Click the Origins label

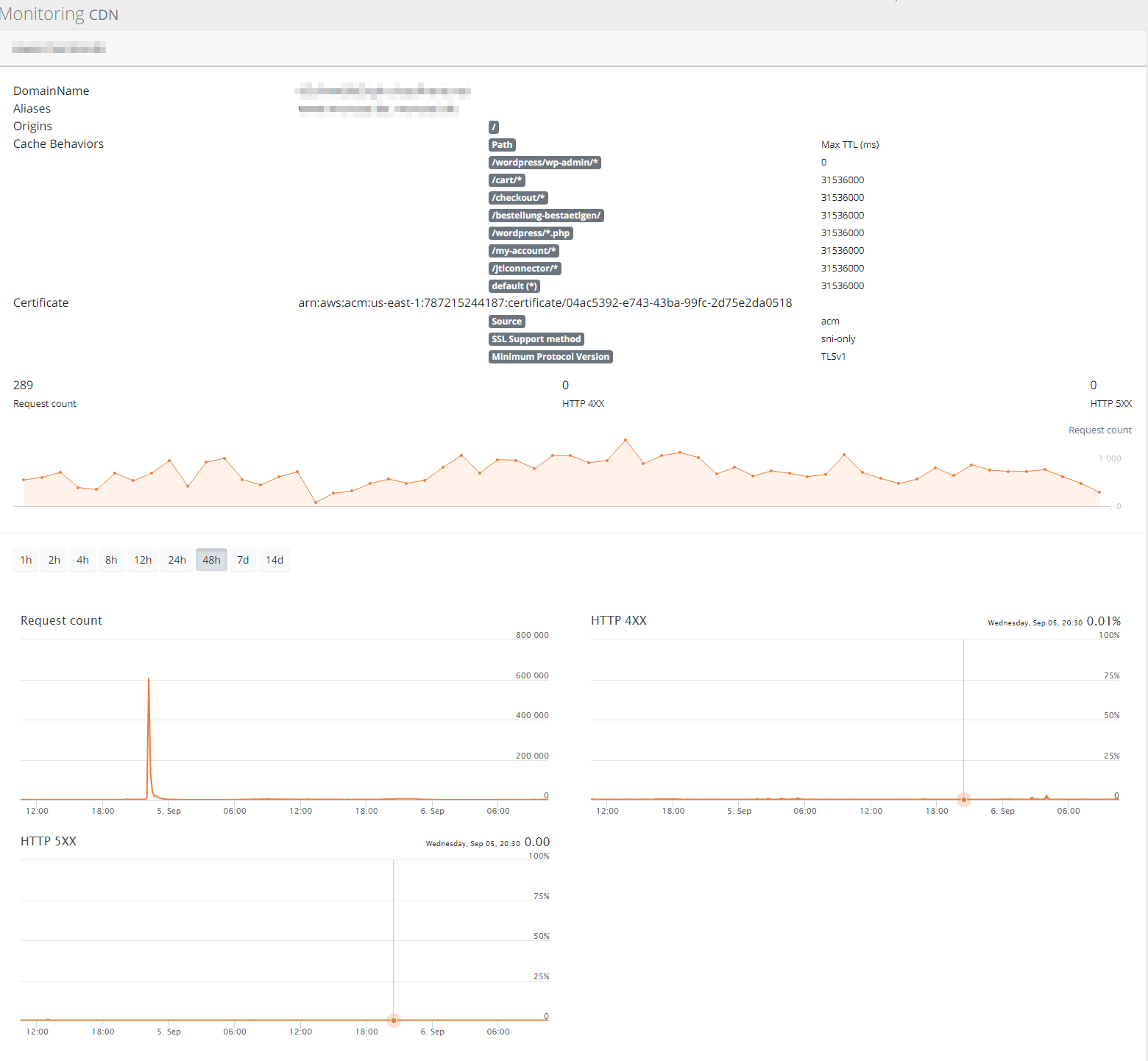click(x=32, y=127)
